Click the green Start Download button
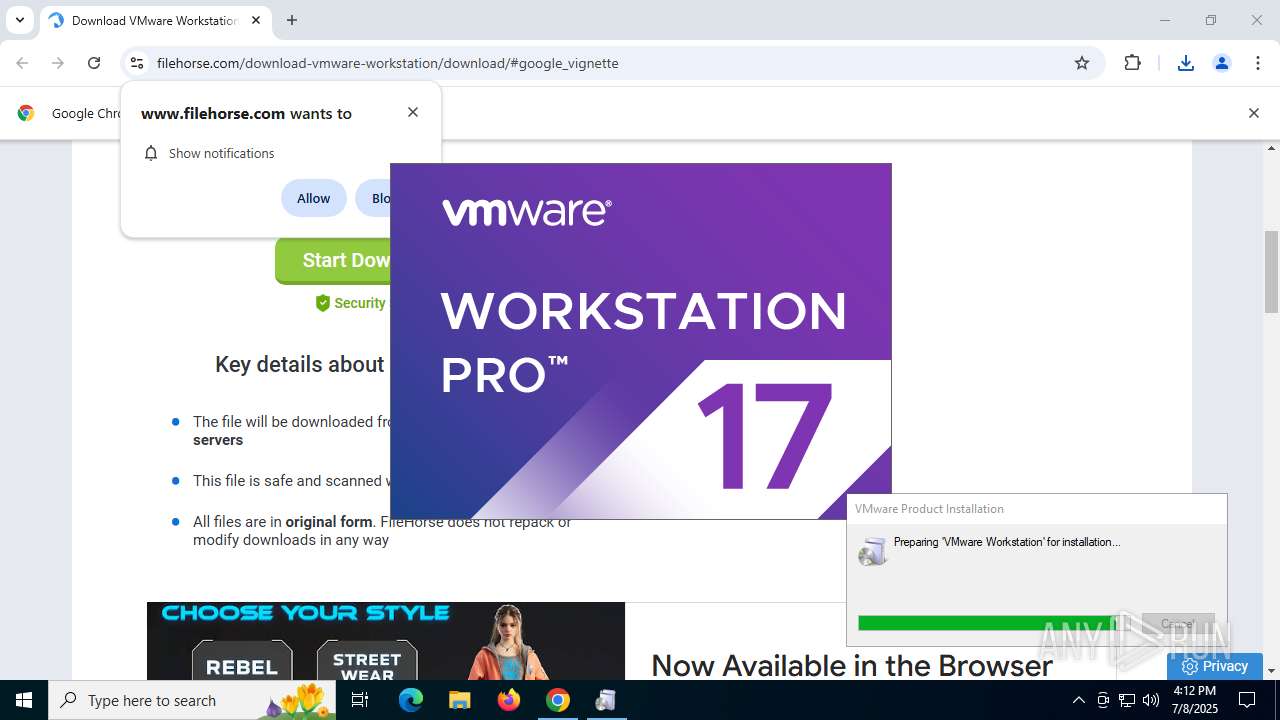 coord(333,260)
